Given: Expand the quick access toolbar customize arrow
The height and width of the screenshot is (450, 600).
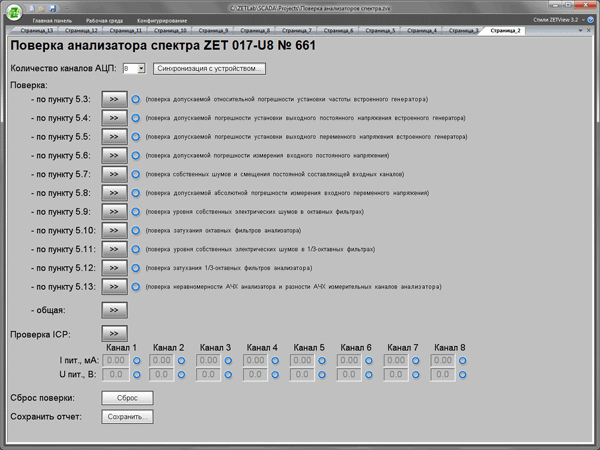Looking at the screenshot, I should click(x=66, y=8).
